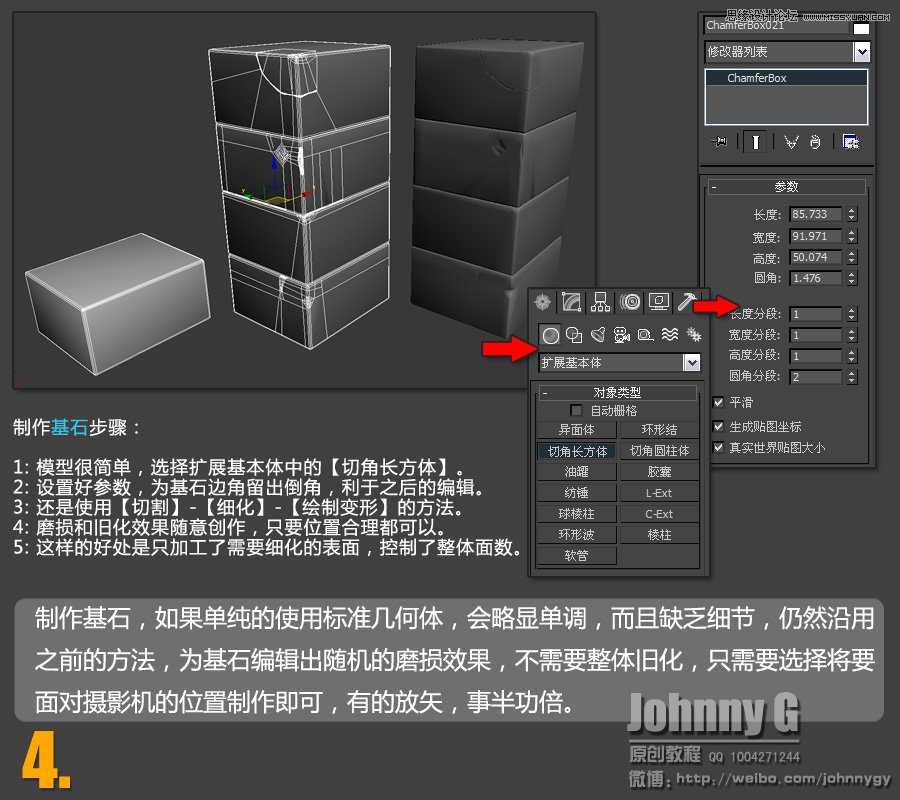Image resolution: width=900 pixels, height=800 pixels.
Task: Click the 高度 value field 50.074
Action: point(815,257)
